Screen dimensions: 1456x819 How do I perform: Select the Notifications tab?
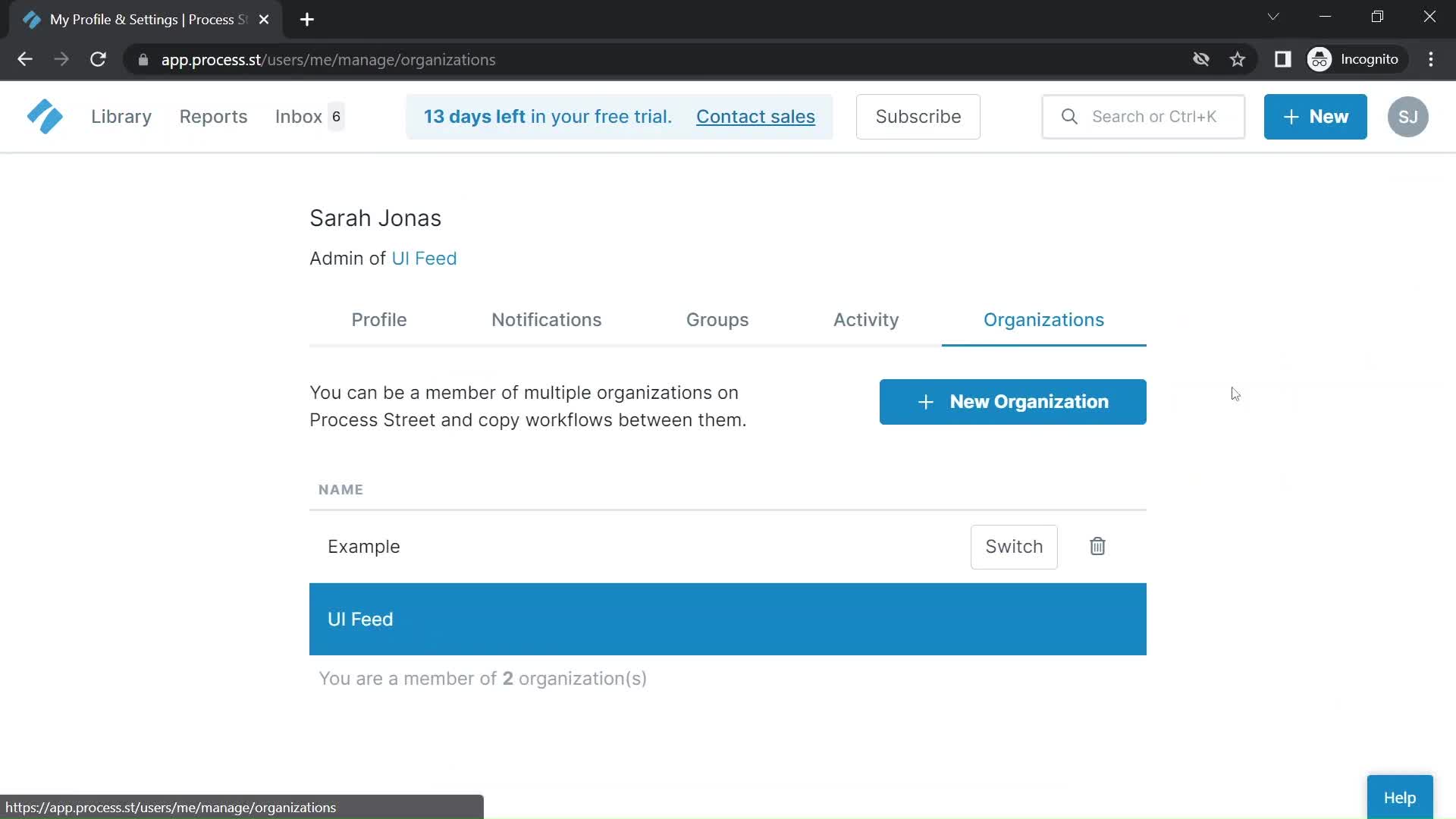tap(546, 319)
